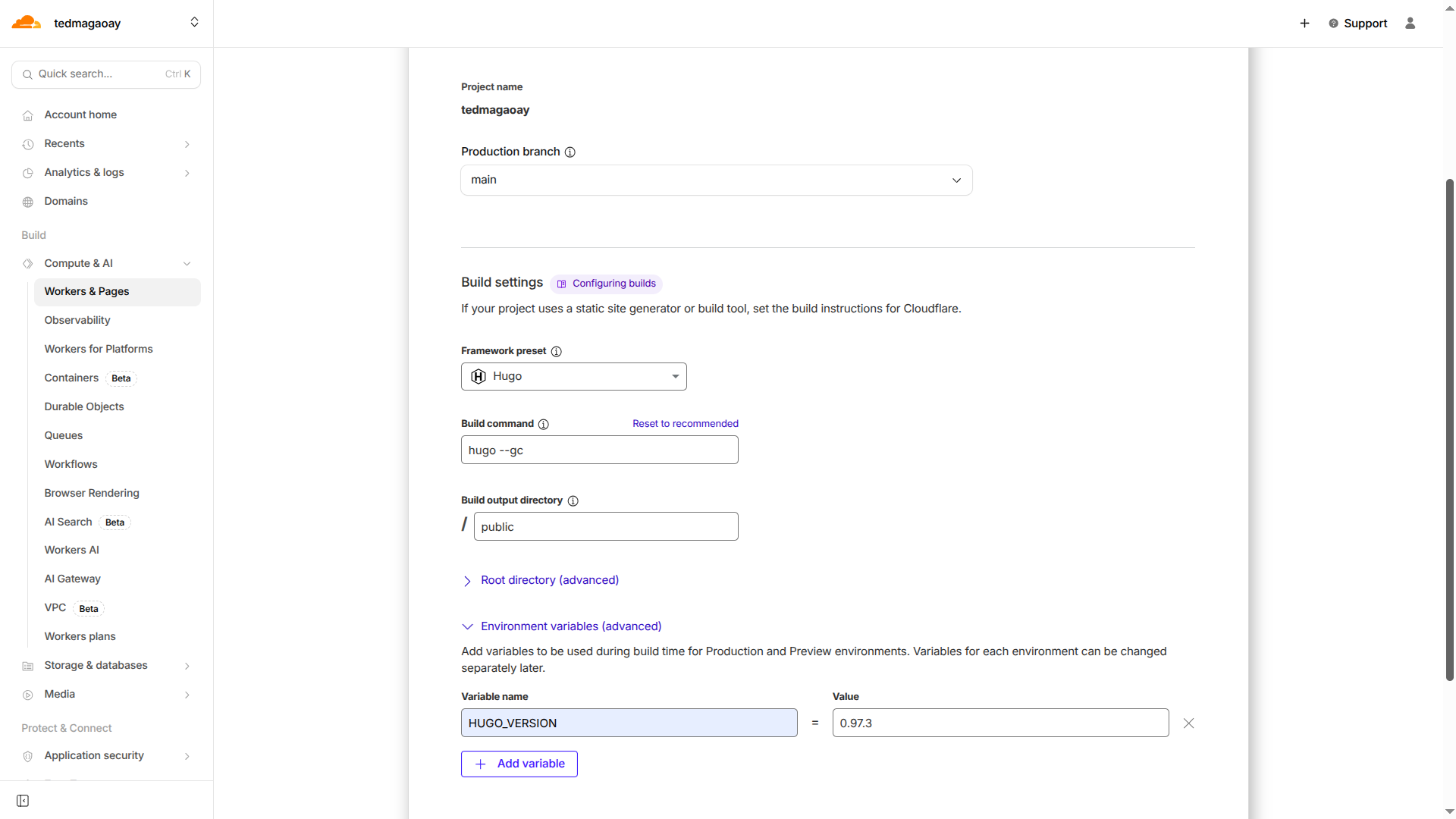The height and width of the screenshot is (819, 1456).
Task: Open the user account profile icon
Action: click(1410, 24)
